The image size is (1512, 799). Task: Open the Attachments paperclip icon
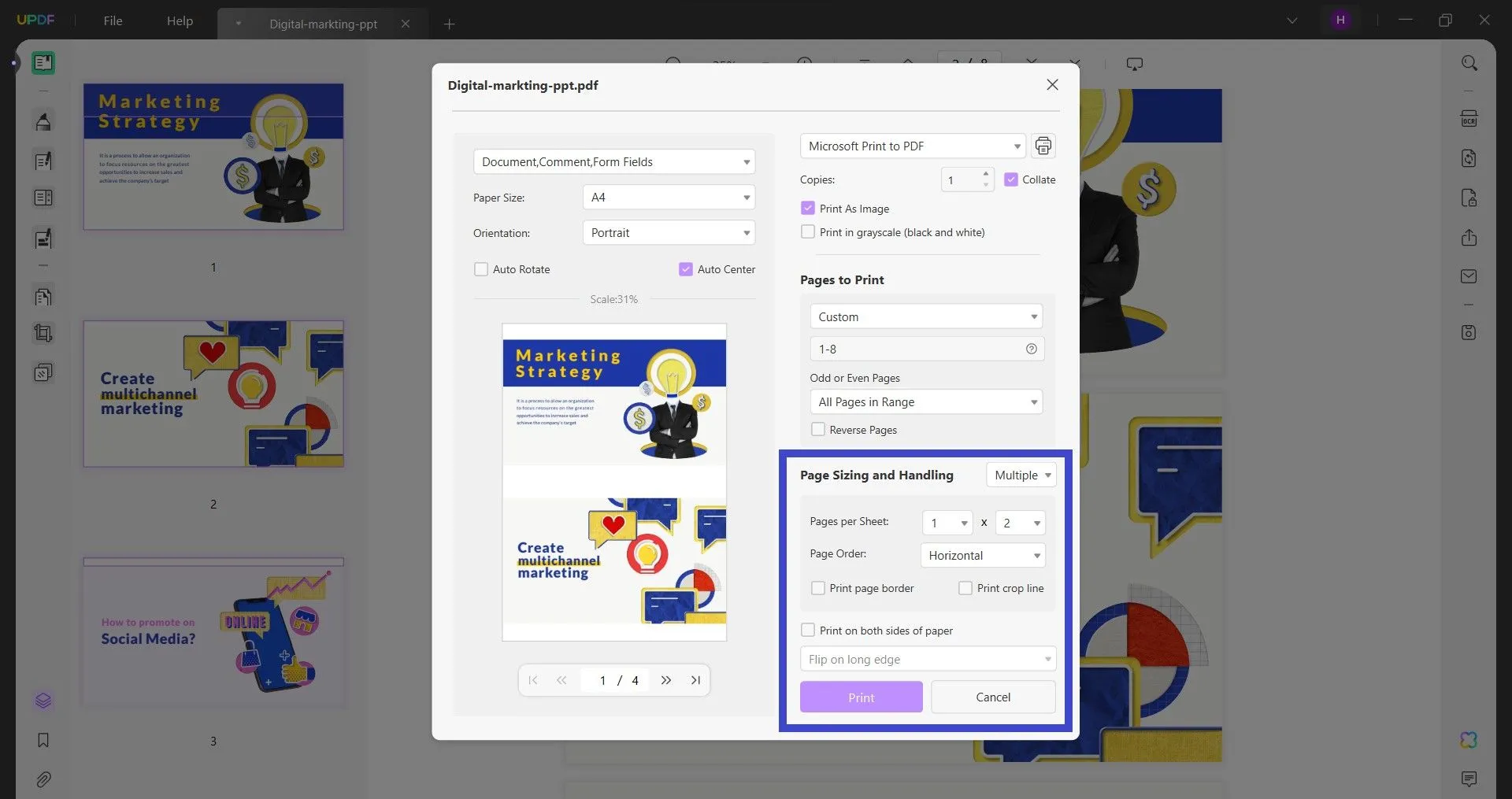pos(43,779)
